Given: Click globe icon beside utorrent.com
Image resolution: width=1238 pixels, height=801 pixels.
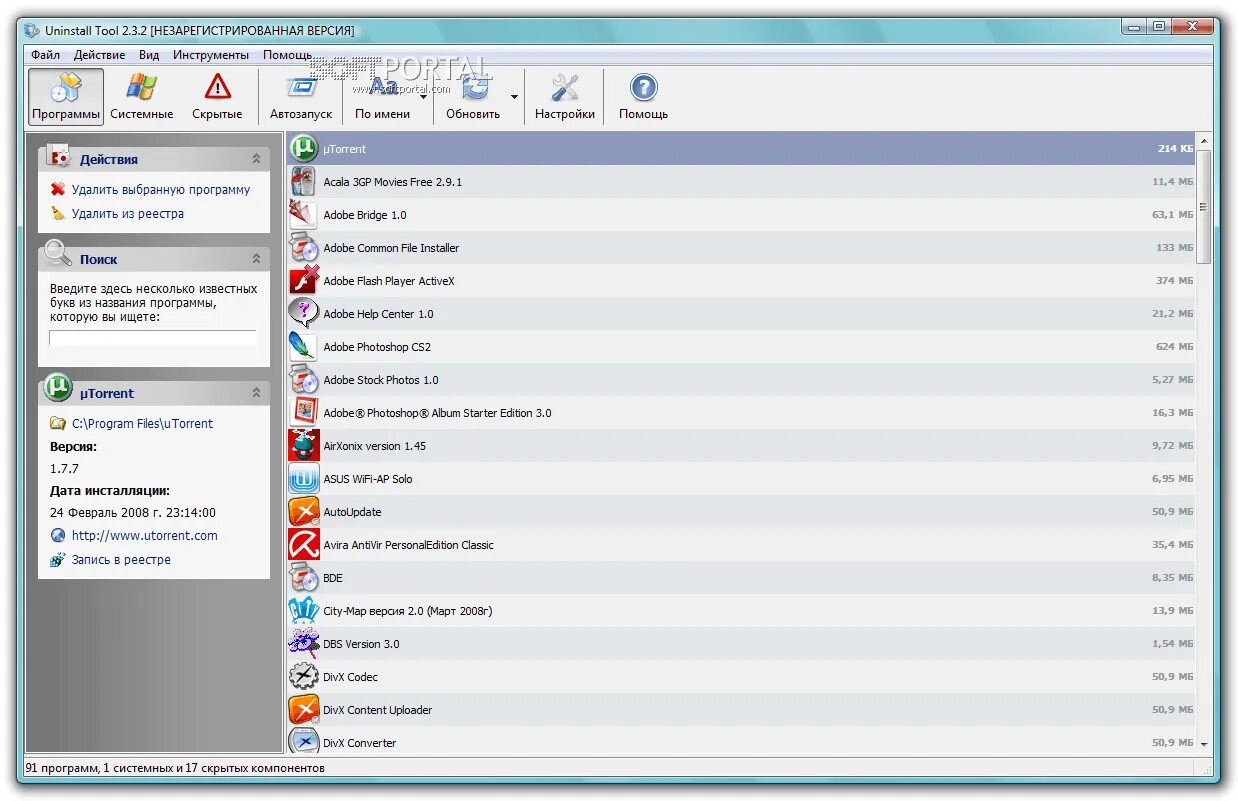Looking at the screenshot, I should (x=58, y=535).
